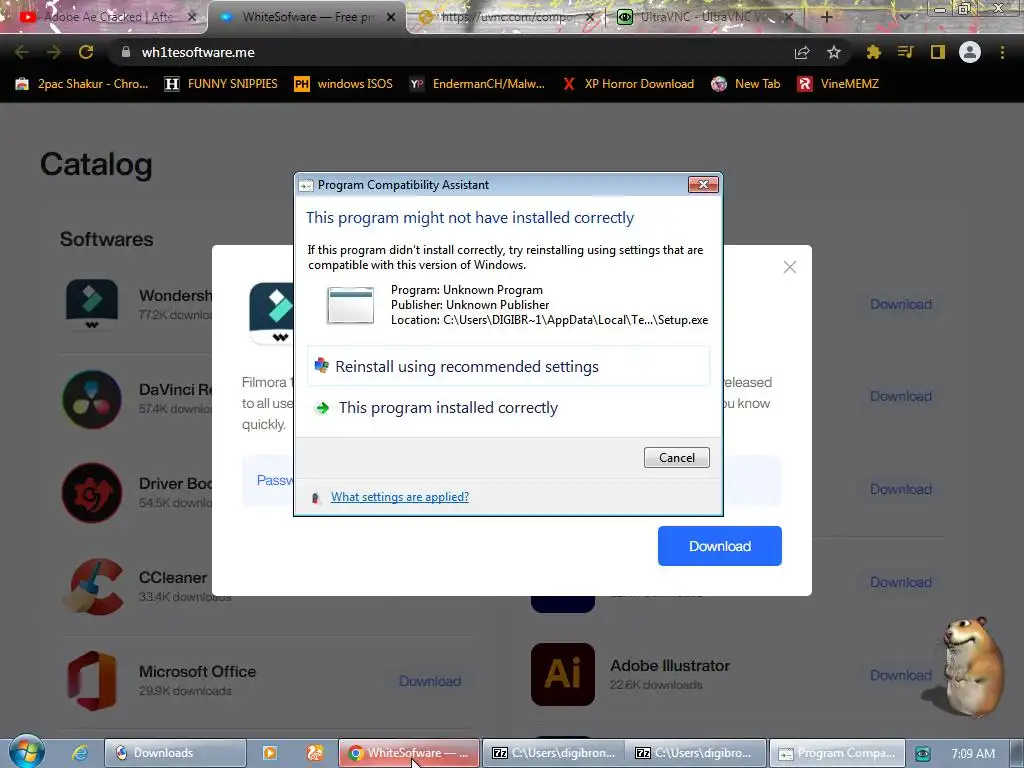Open Chrome extensions puzzle icon
The height and width of the screenshot is (768, 1024).
click(x=873, y=52)
